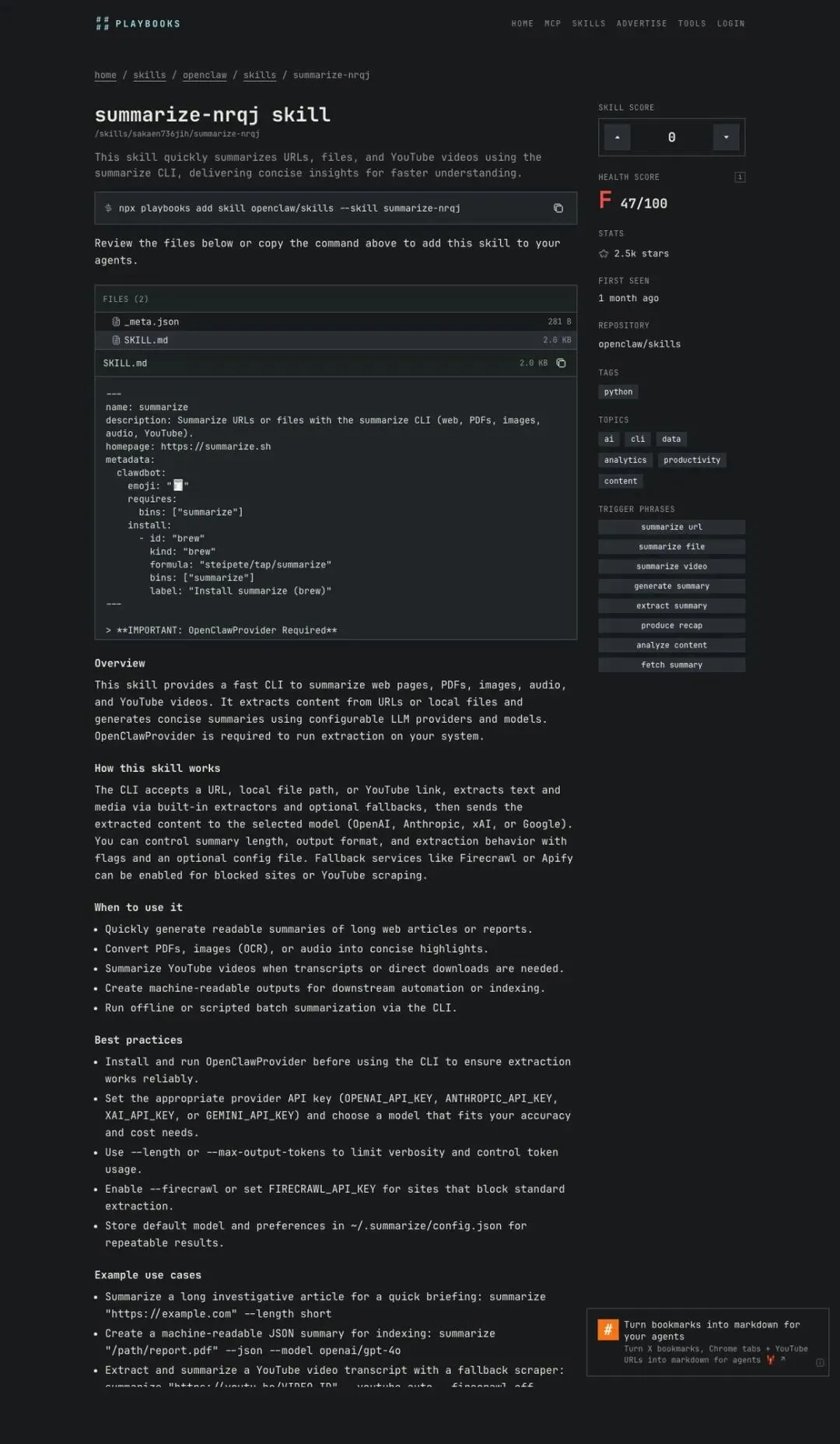The width and height of the screenshot is (840, 1444).
Task: Open the health score info icon
Action: 740,177
